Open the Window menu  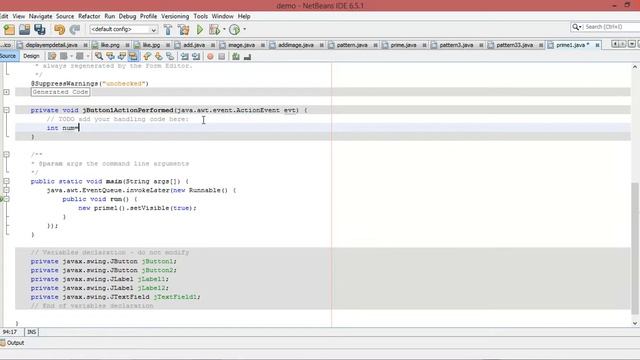pyautogui.click(x=222, y=16)
